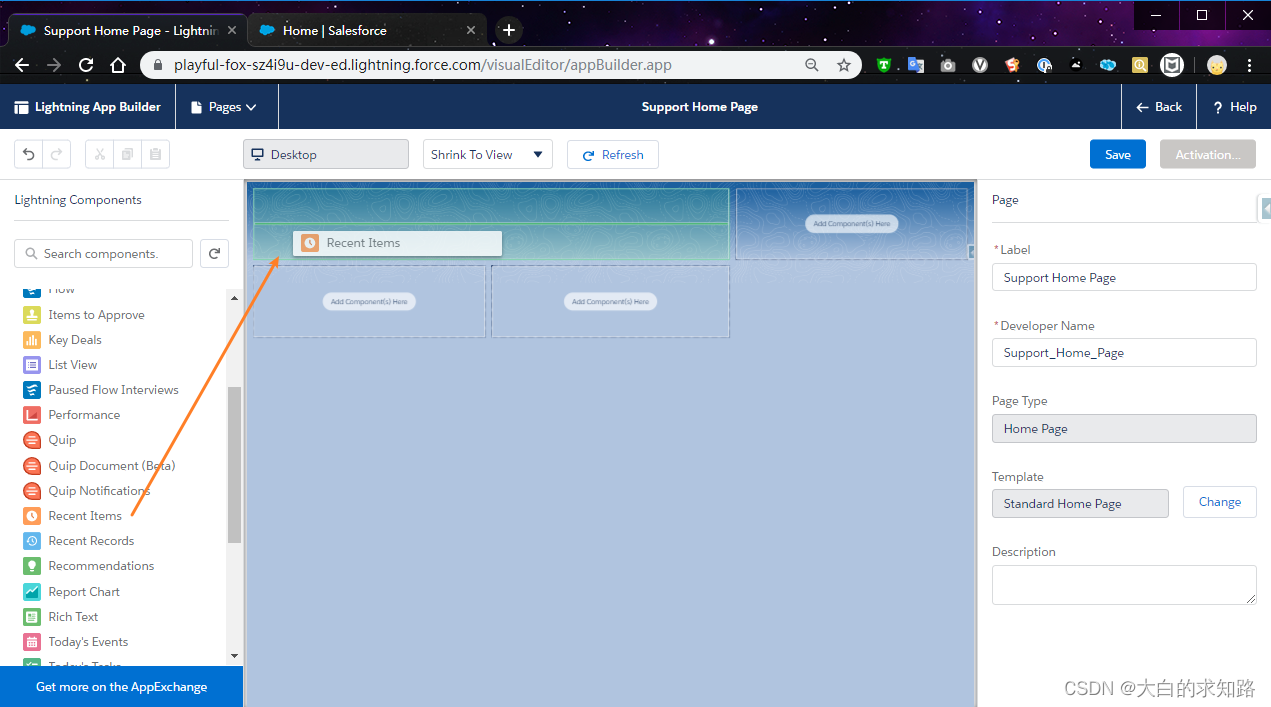Open Help in the header
1271x707 pixels.
[1234, 107]
